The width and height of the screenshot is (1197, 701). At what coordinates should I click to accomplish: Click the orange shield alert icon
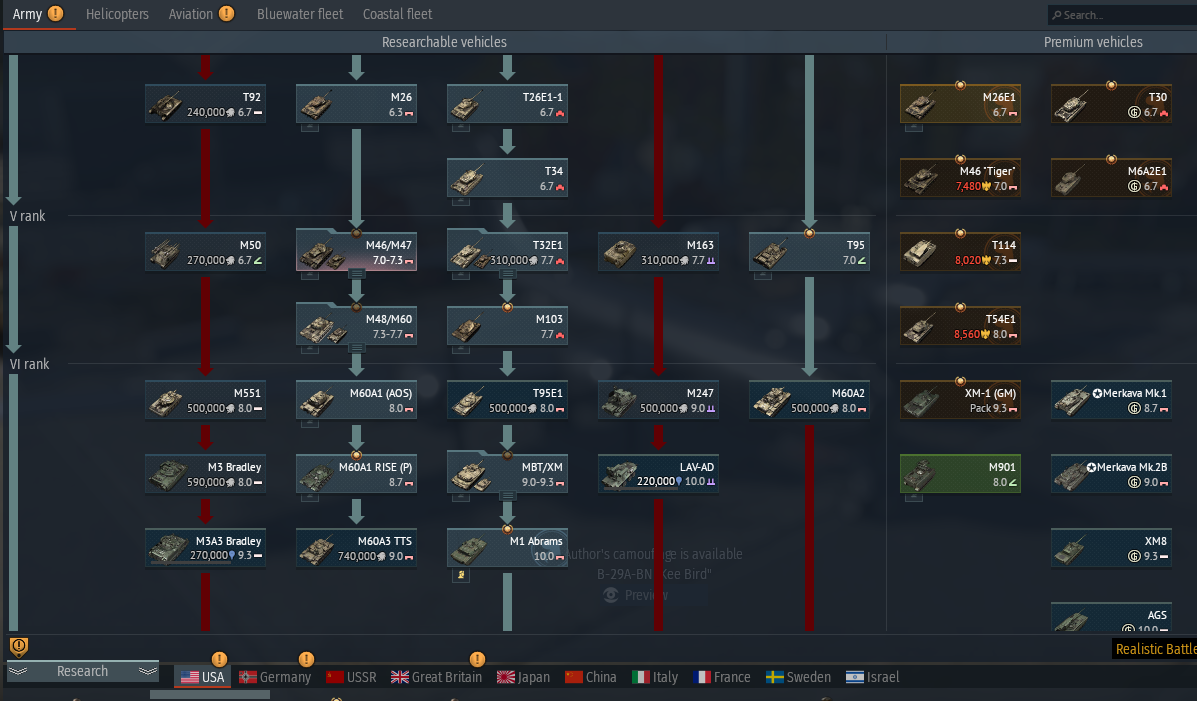[18, 647]
